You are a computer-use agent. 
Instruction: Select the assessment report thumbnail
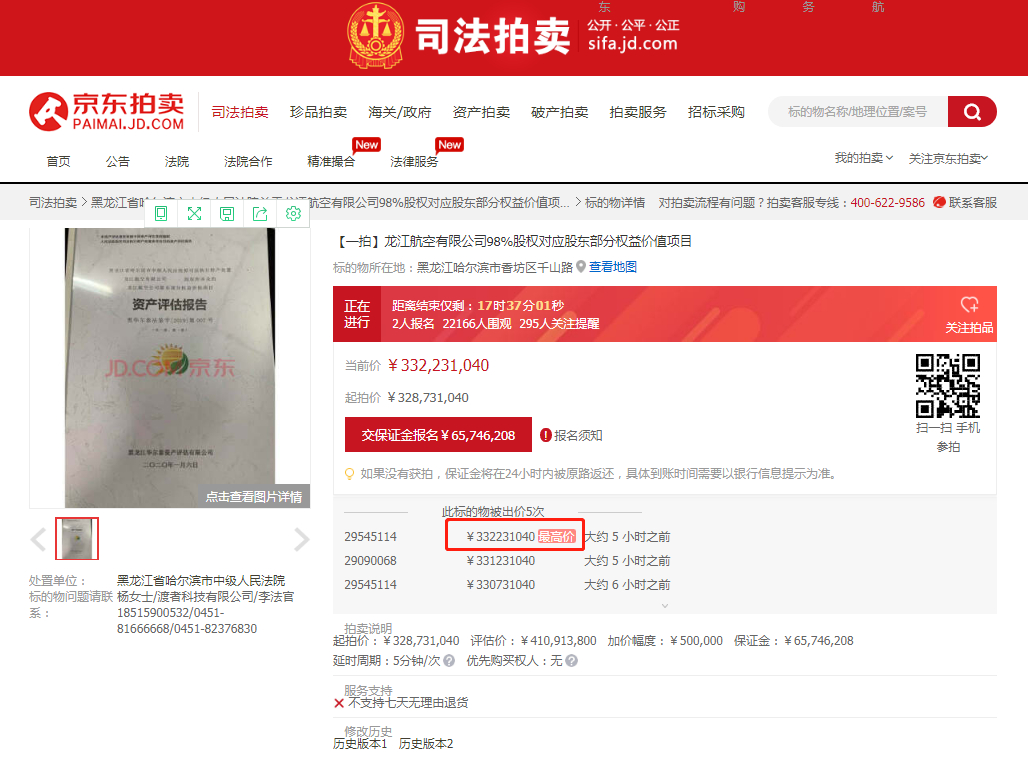77,538
